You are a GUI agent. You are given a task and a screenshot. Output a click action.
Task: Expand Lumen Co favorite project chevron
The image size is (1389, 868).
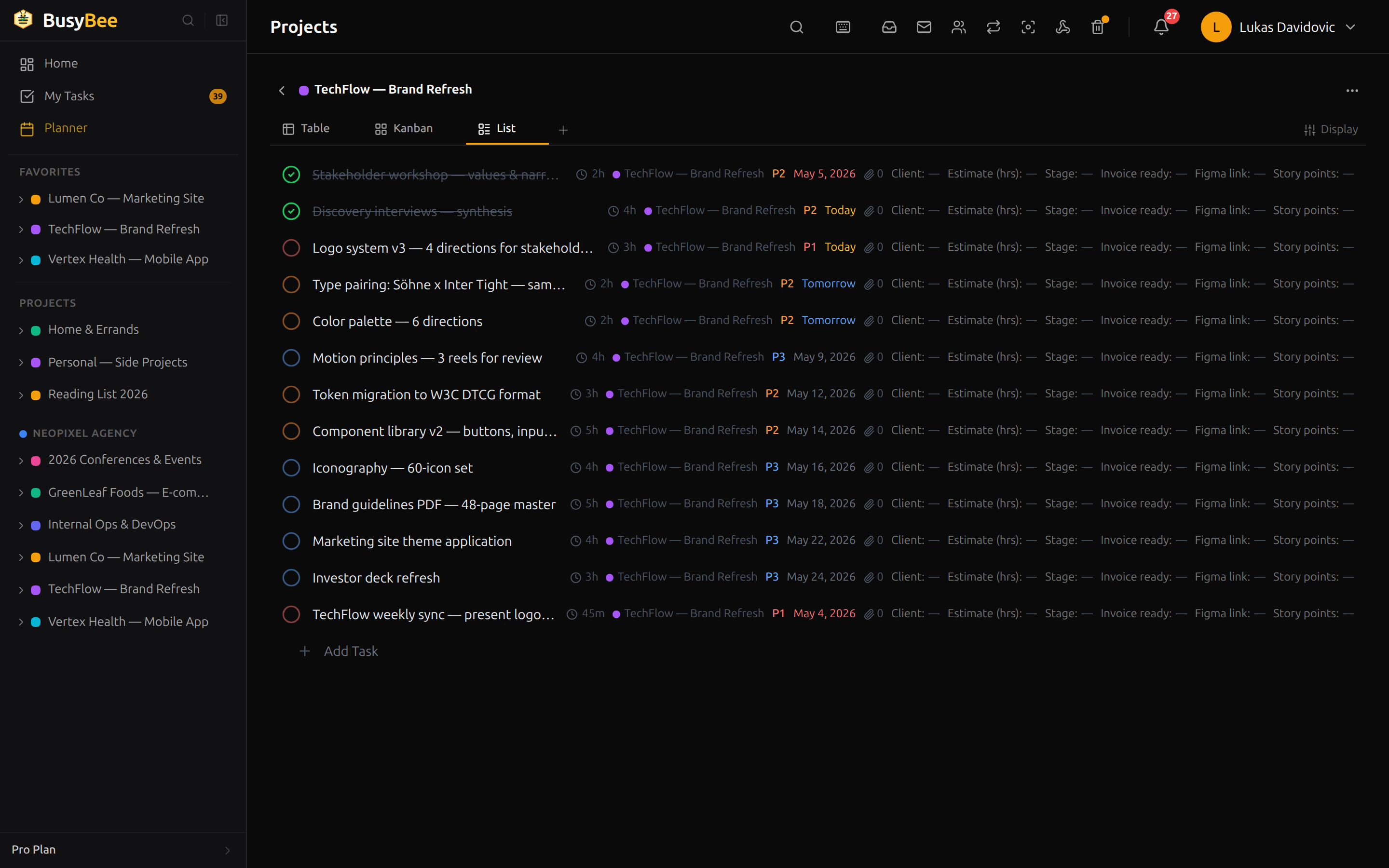pos(21,199)
